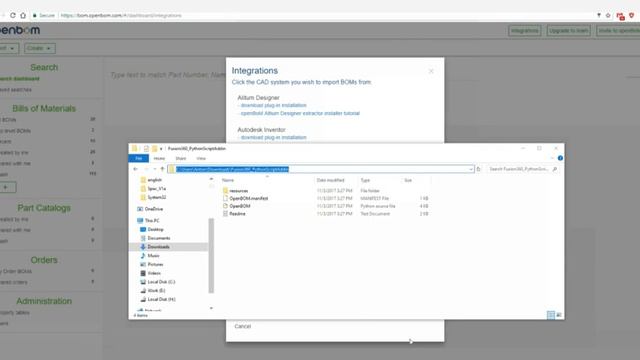Open the Share ribbon tab in Explorer

coord(181,158)
